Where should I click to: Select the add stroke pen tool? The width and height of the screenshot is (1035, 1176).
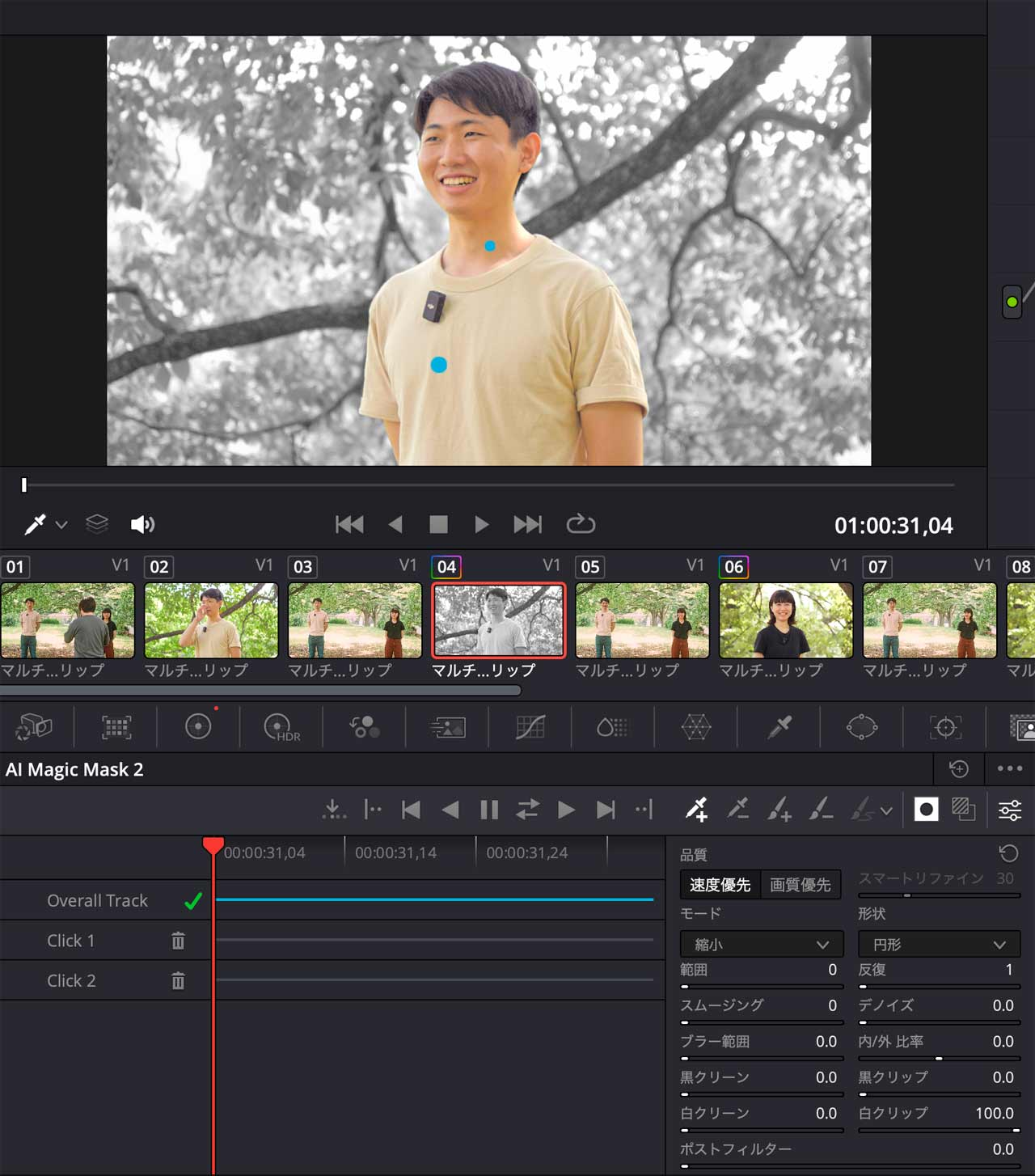click(x=779, y=810)
